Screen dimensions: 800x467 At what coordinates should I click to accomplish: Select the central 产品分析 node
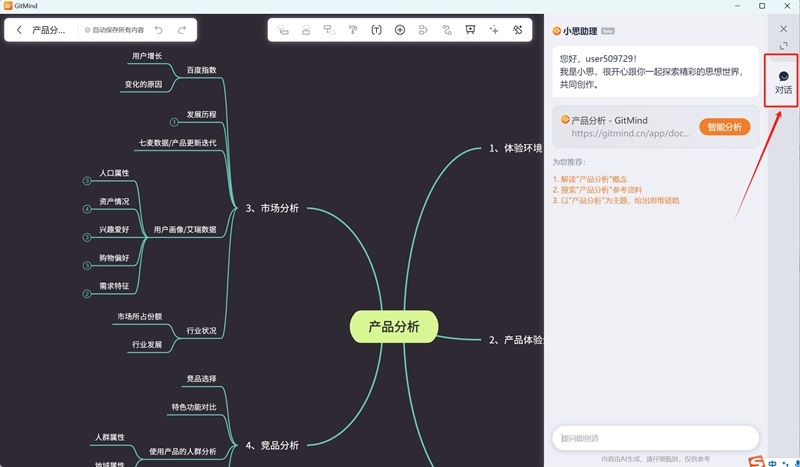(x=394, y=327)
